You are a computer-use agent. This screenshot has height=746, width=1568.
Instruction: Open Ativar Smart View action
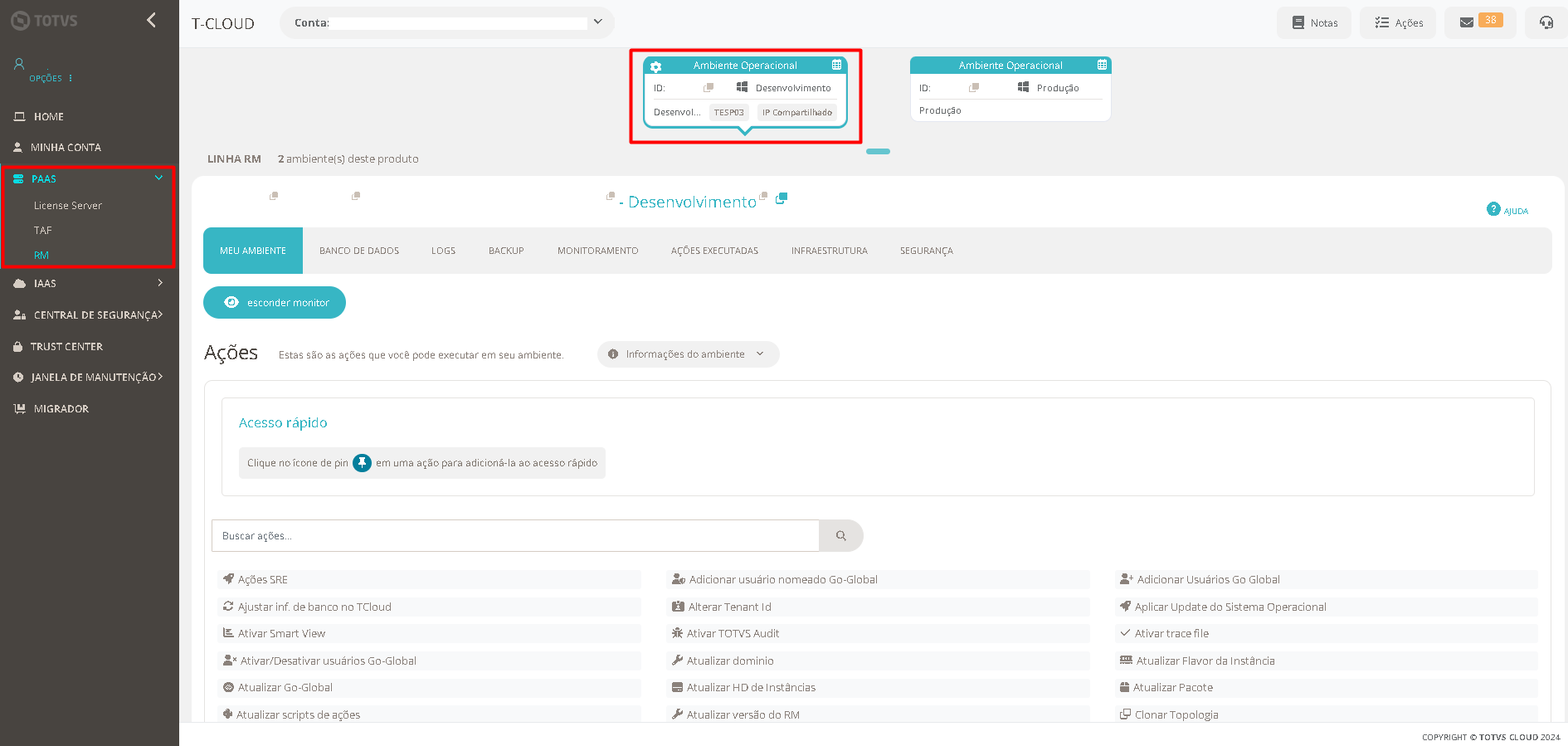(x=430, y=634)
